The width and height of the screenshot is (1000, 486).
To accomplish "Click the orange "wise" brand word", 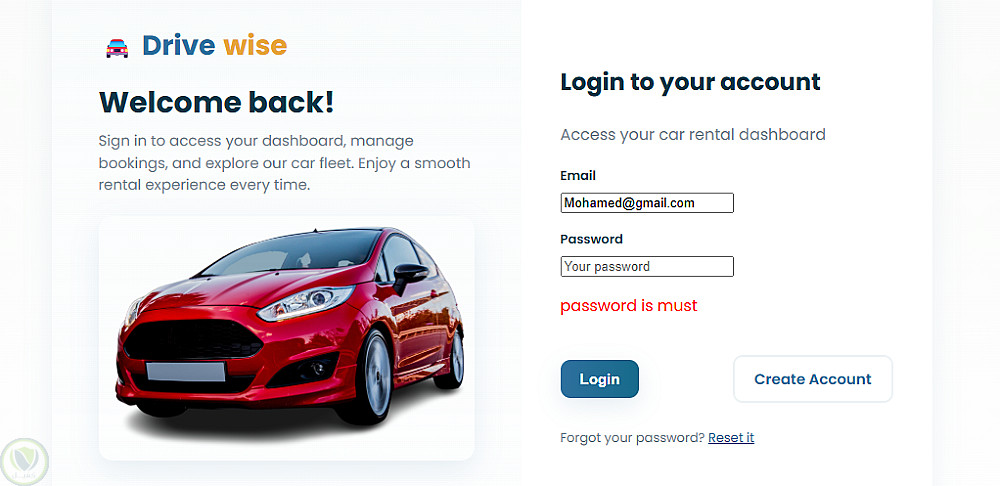I will click(x=255, y=45).
